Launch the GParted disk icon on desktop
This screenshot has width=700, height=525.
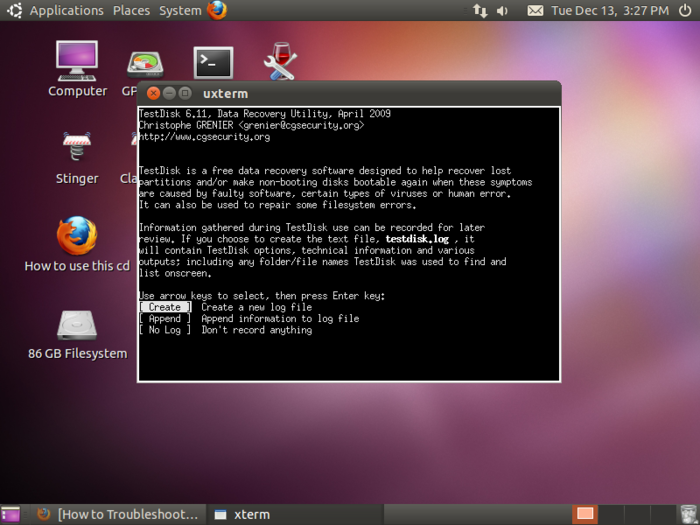[x=145, y=65]
